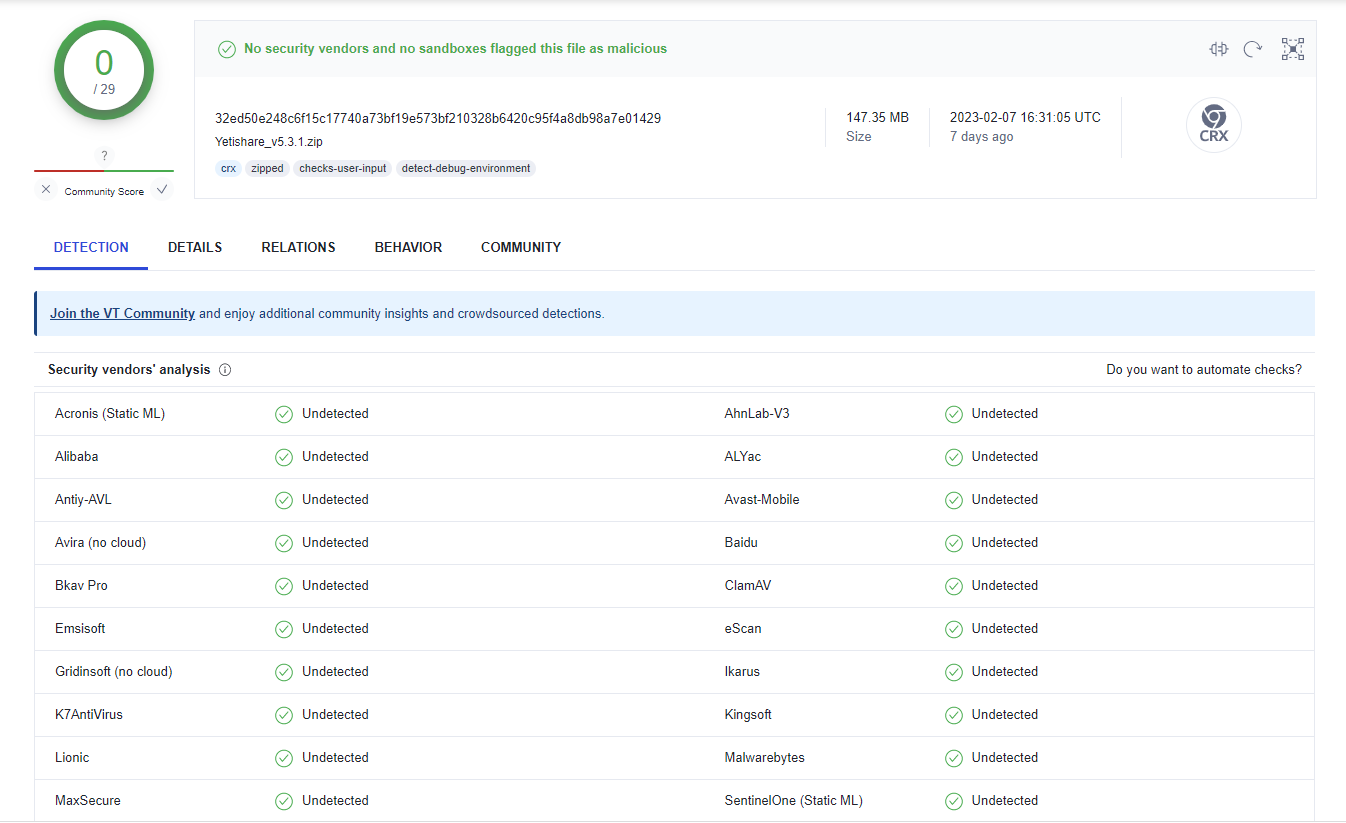
Task: Click Gridinsoft (no cloud) undetected check icon
Action: point(284,672)
